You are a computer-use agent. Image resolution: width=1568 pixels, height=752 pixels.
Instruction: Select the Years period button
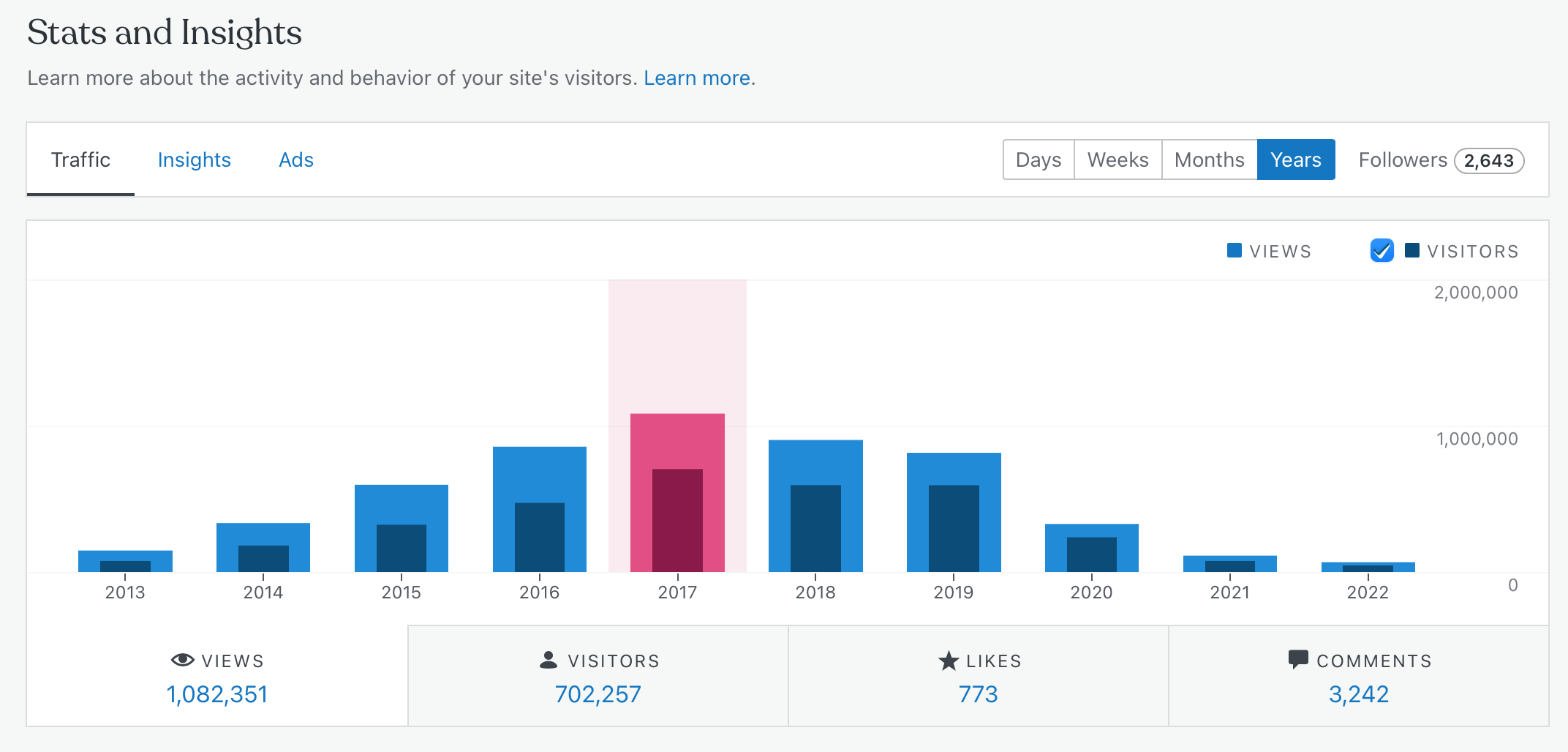[x=1295, y=159]
